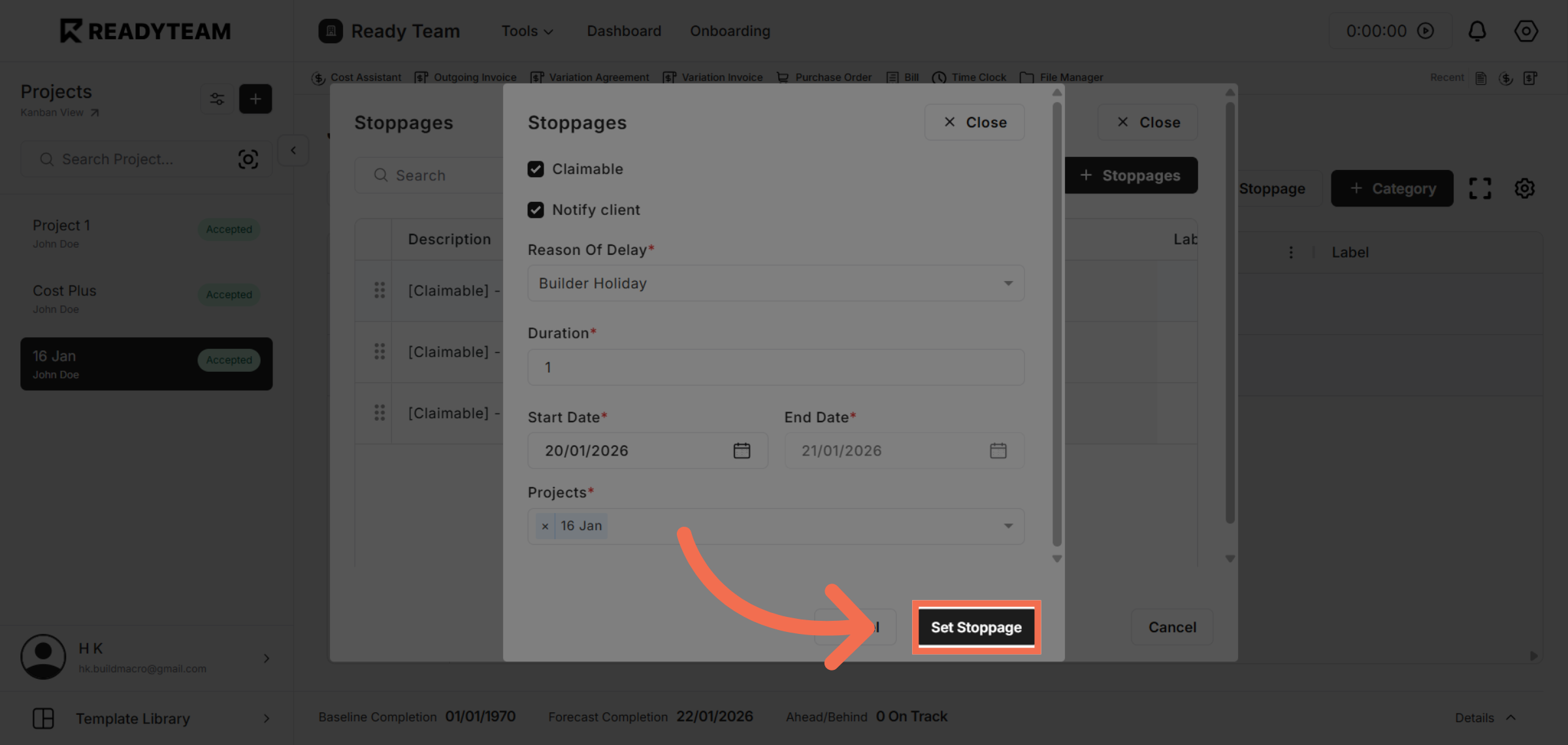Image resolution: width=1568 pixels, height=745 pixels.
Task: Remove the 16 Jan project tag
Action: coord(545,526)
